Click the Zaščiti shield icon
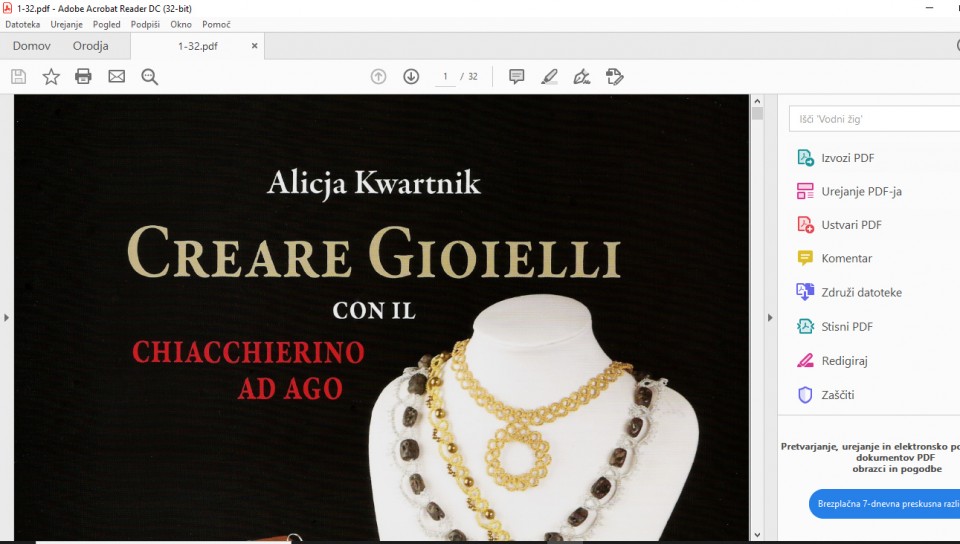This screenshot has width=960, height=544. [x=805, y=395]
